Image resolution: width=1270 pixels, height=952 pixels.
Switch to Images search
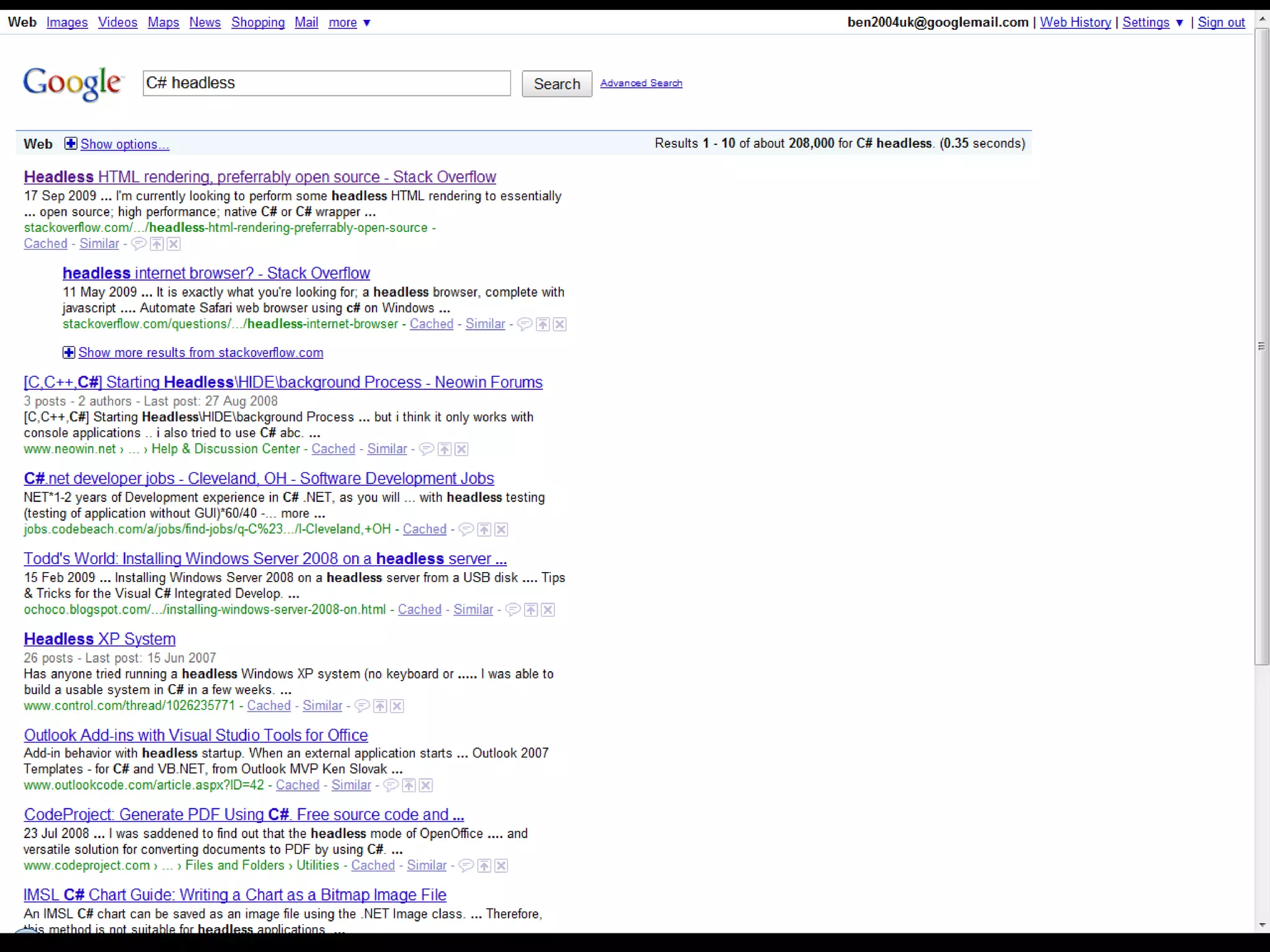[x=67, y=23]
